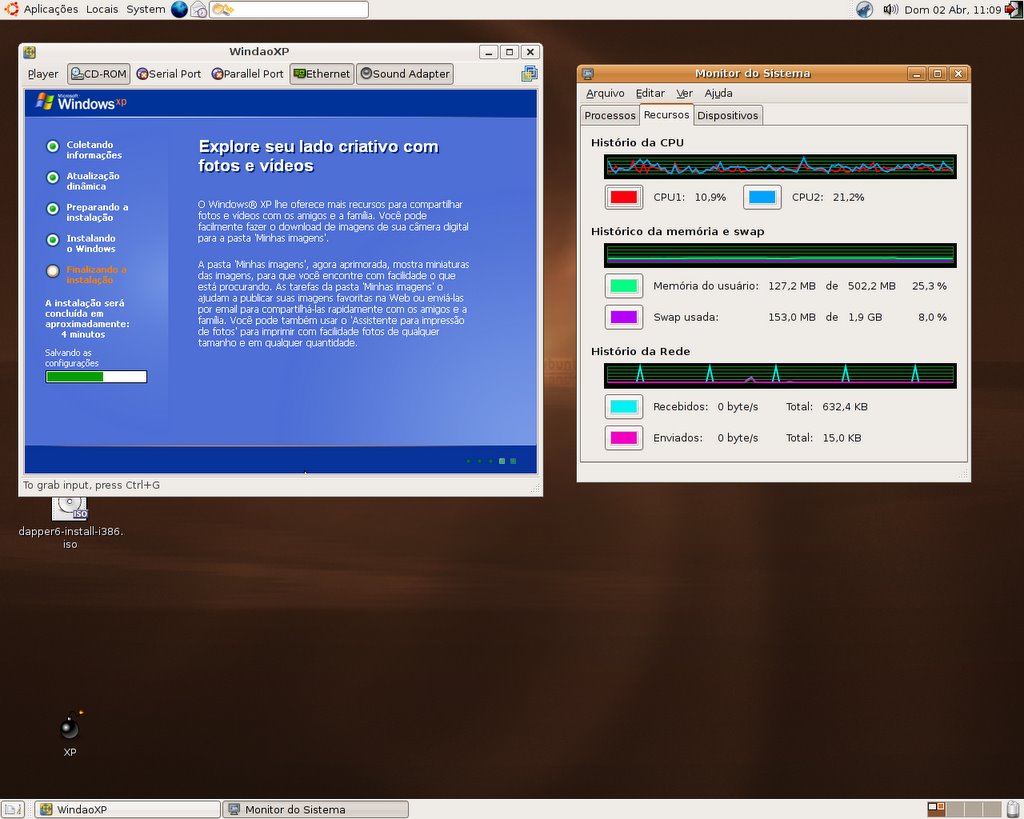Open the Player menu in WindaoXP
The image size is (1024, 819).
[x=43, y=74]
